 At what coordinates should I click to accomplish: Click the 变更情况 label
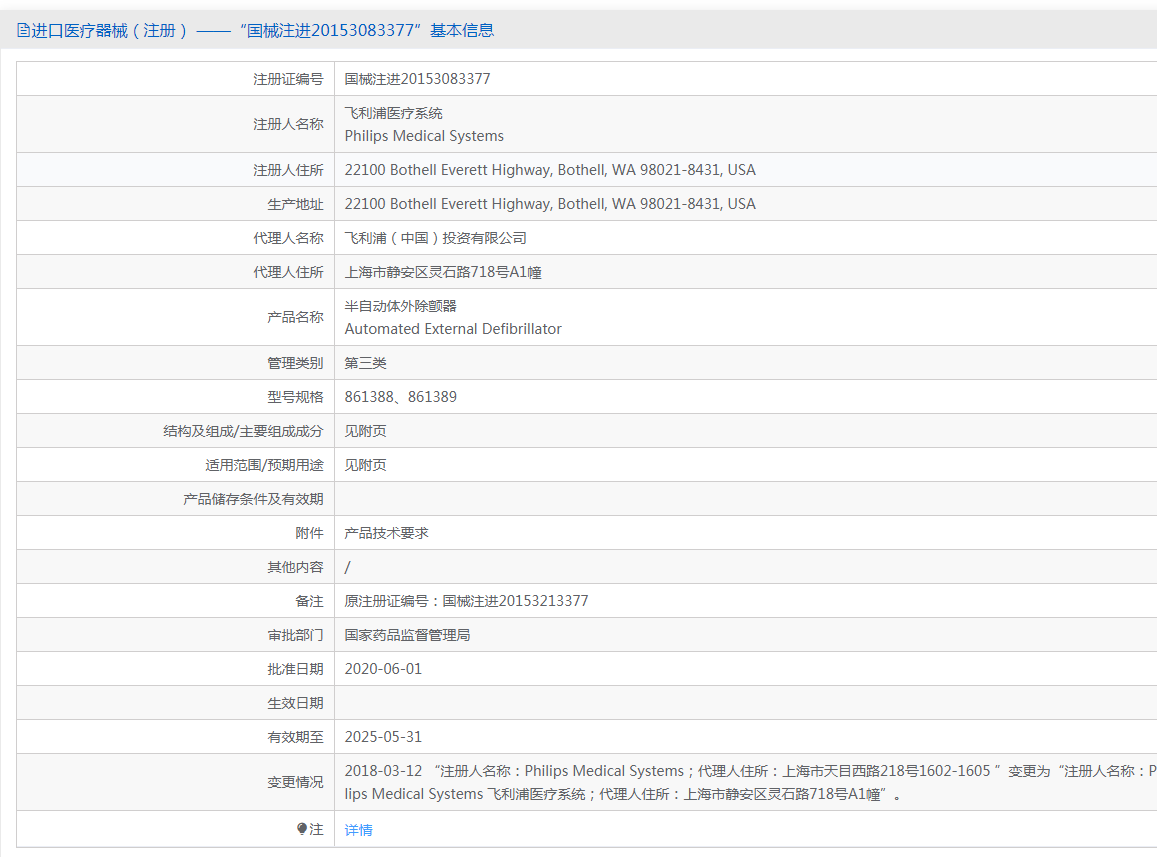[x=295, y=782]
